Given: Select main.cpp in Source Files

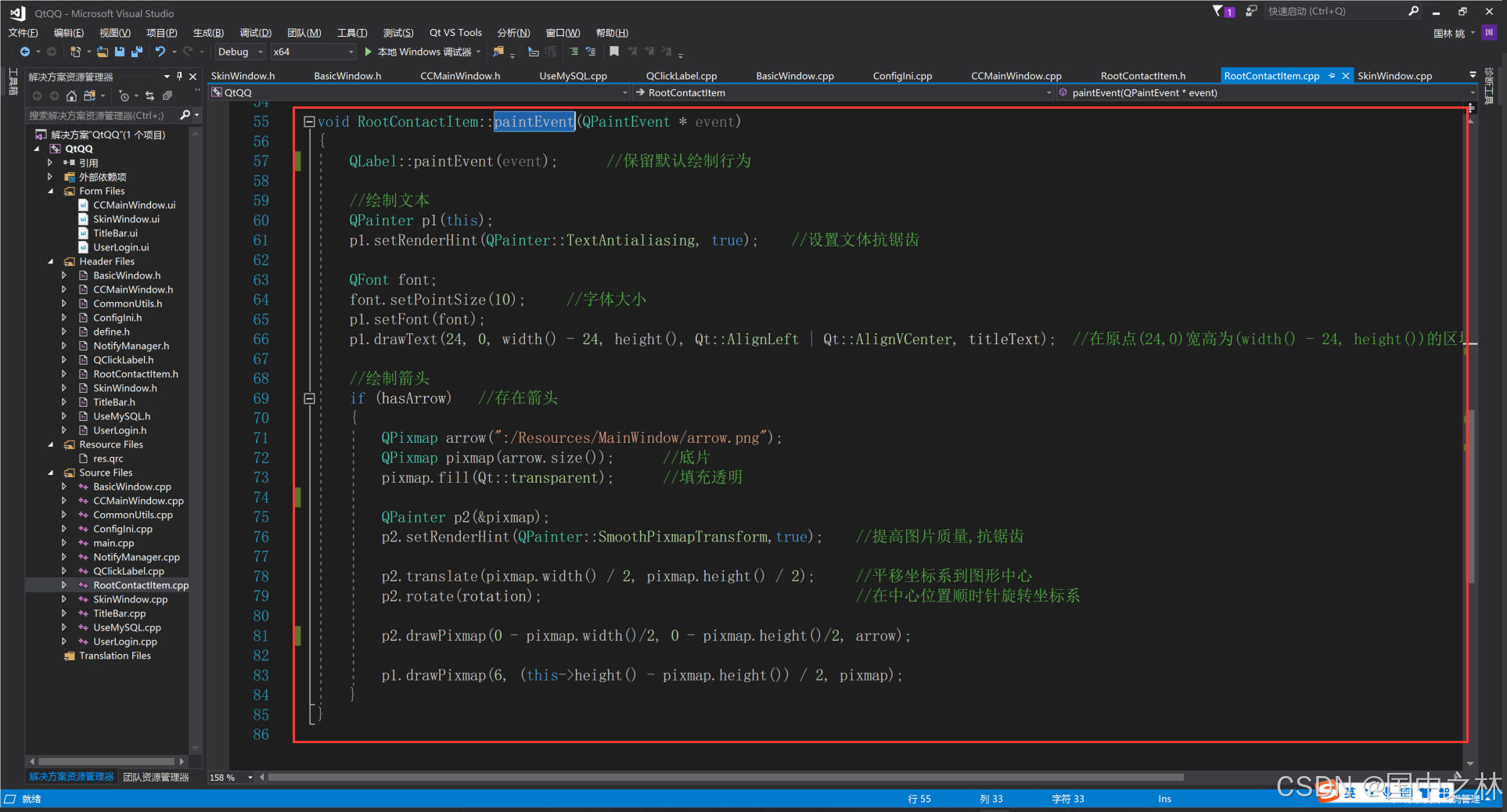Looking at the screenshot, I should click(113, 543).
